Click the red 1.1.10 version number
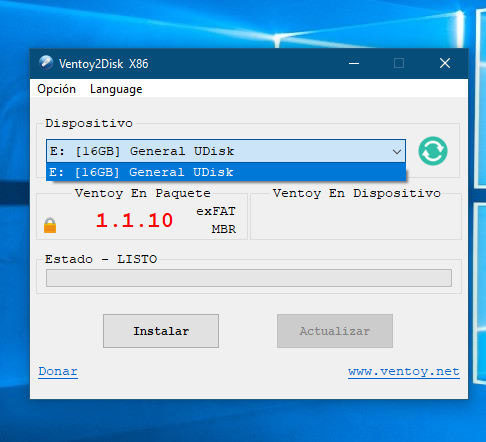The height and width of the screenshot is (442, 486). (134, 221)
